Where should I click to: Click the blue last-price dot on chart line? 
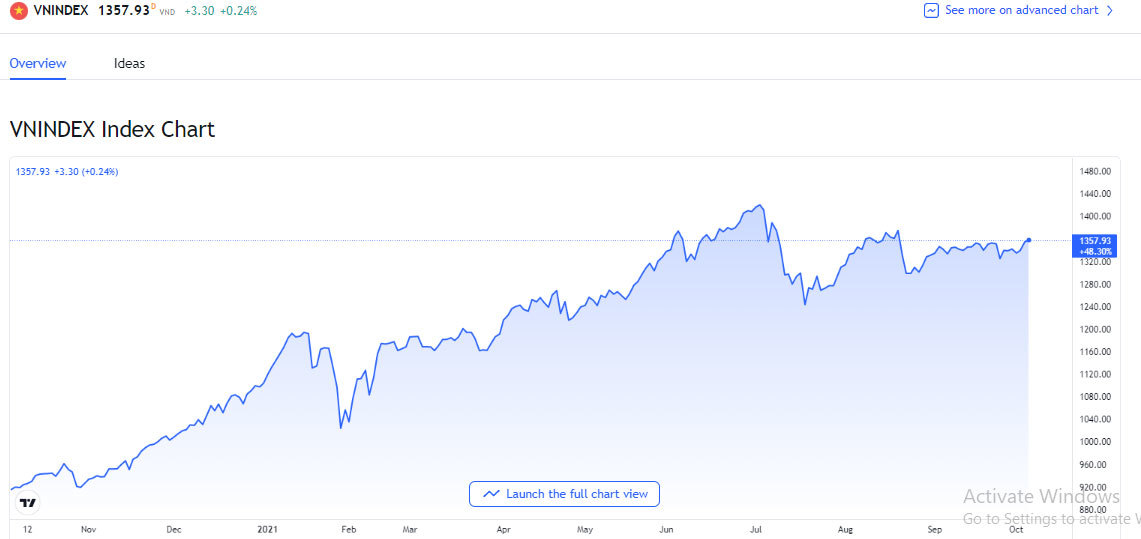click(1029, 240)
